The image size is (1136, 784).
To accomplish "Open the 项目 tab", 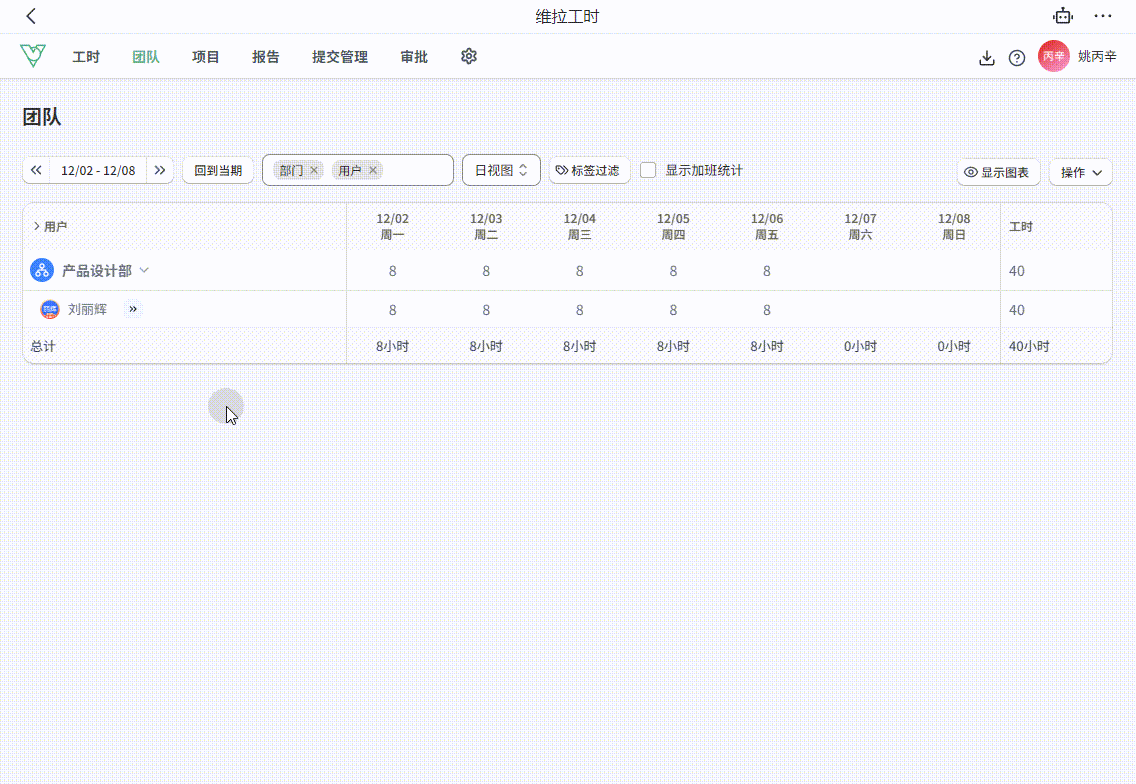I will coord(206,57).
